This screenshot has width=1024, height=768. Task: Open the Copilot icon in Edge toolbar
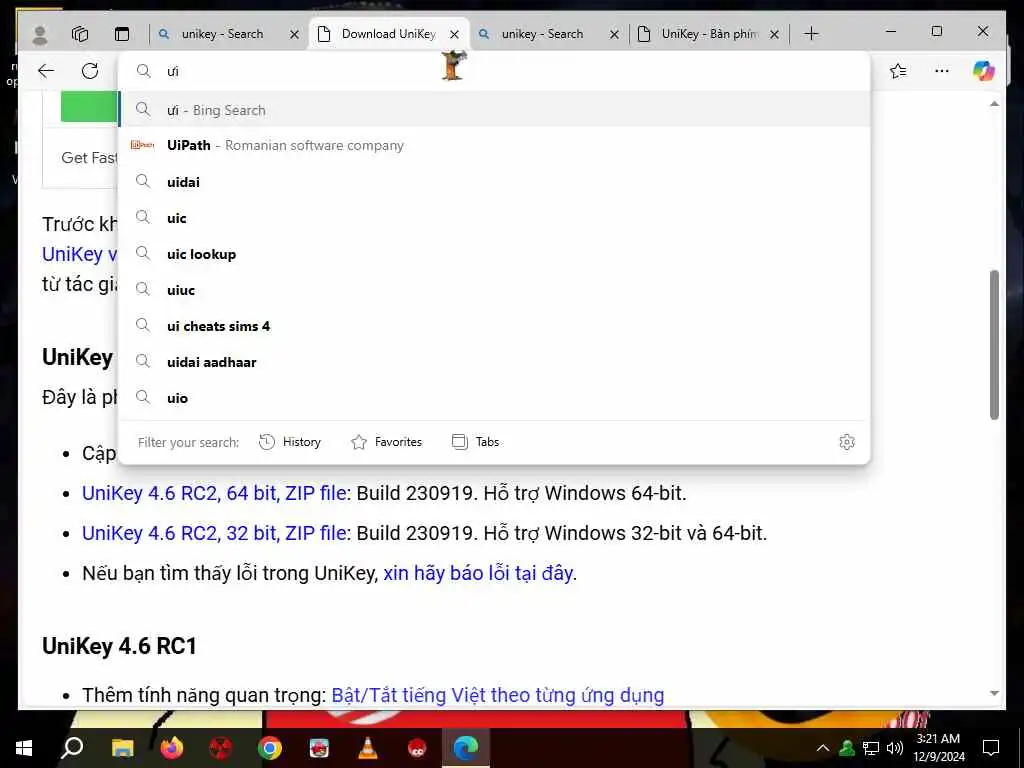[x=984, y=71]
